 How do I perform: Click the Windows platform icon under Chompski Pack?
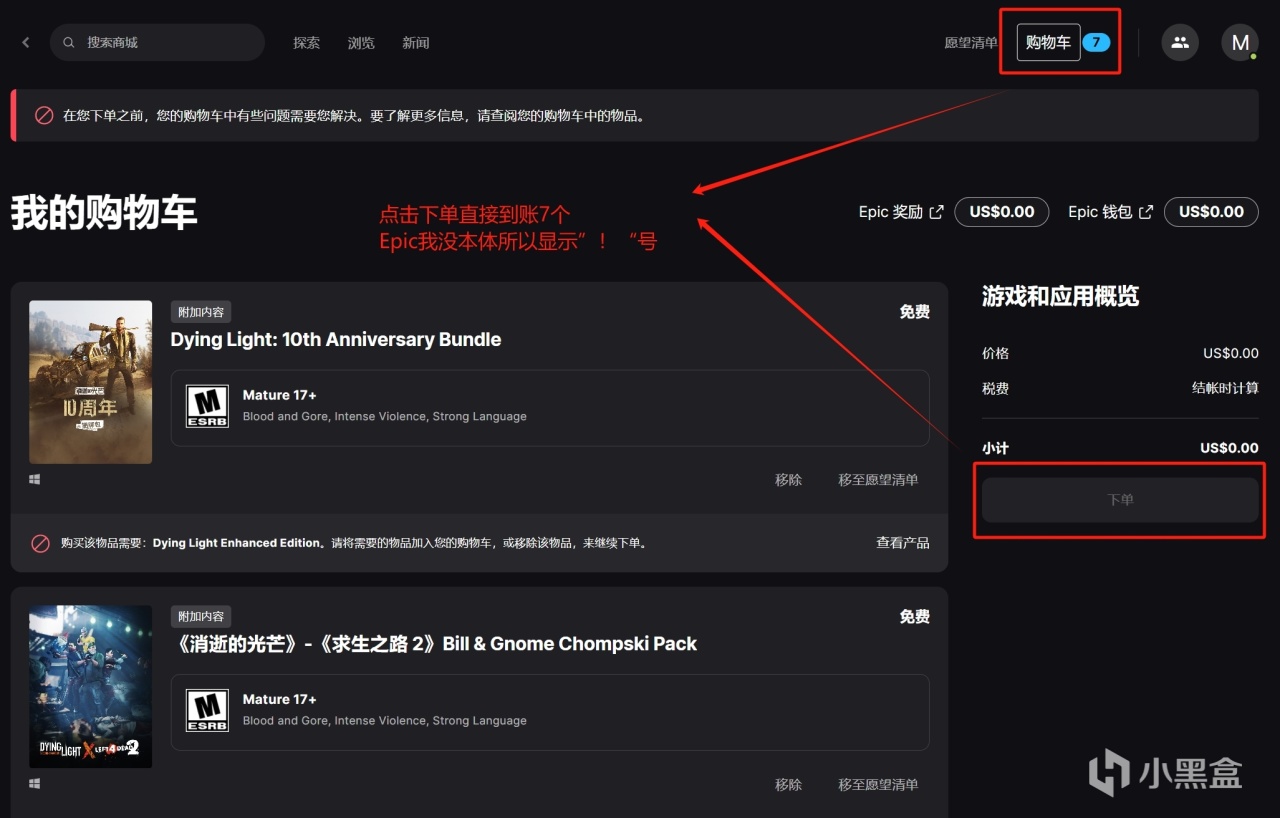(35, 784)
